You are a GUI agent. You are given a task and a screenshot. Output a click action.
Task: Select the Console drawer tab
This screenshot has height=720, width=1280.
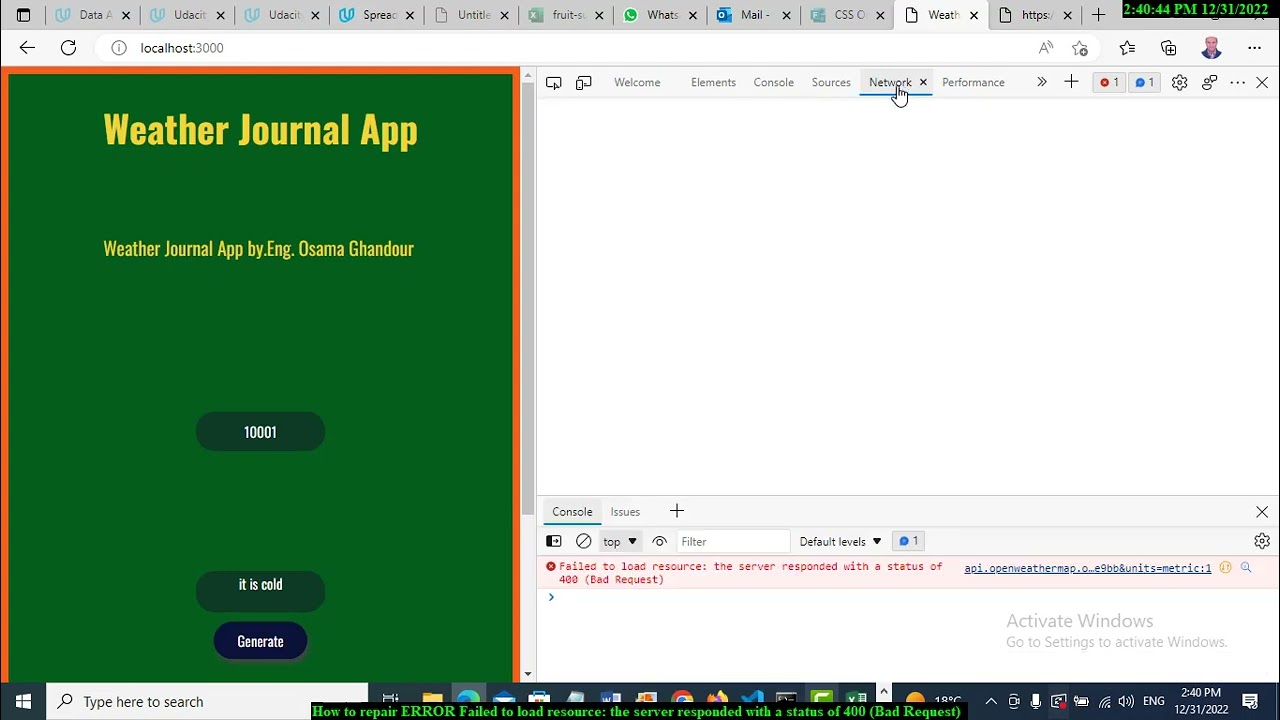pyautogui.click(x=572, y=512)
